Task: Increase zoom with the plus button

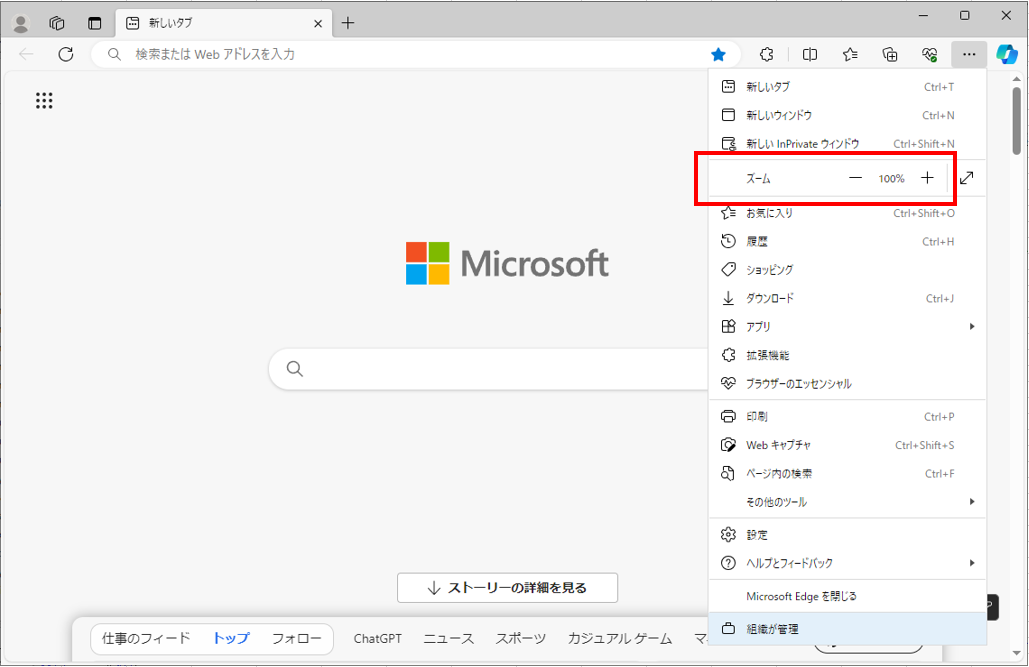Action: click(x=927, y=178)
